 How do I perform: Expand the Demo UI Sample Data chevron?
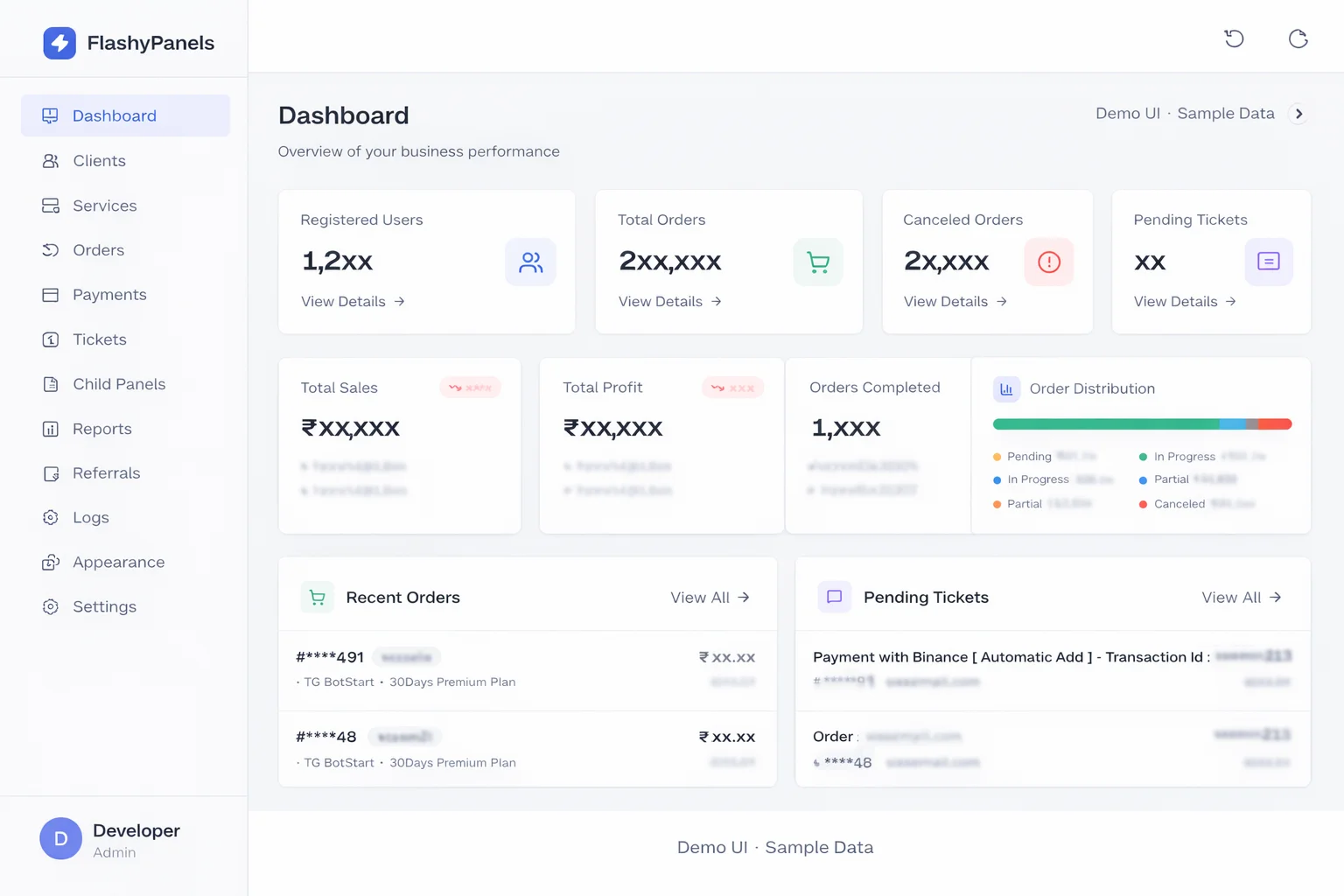tap(1299, 114)
